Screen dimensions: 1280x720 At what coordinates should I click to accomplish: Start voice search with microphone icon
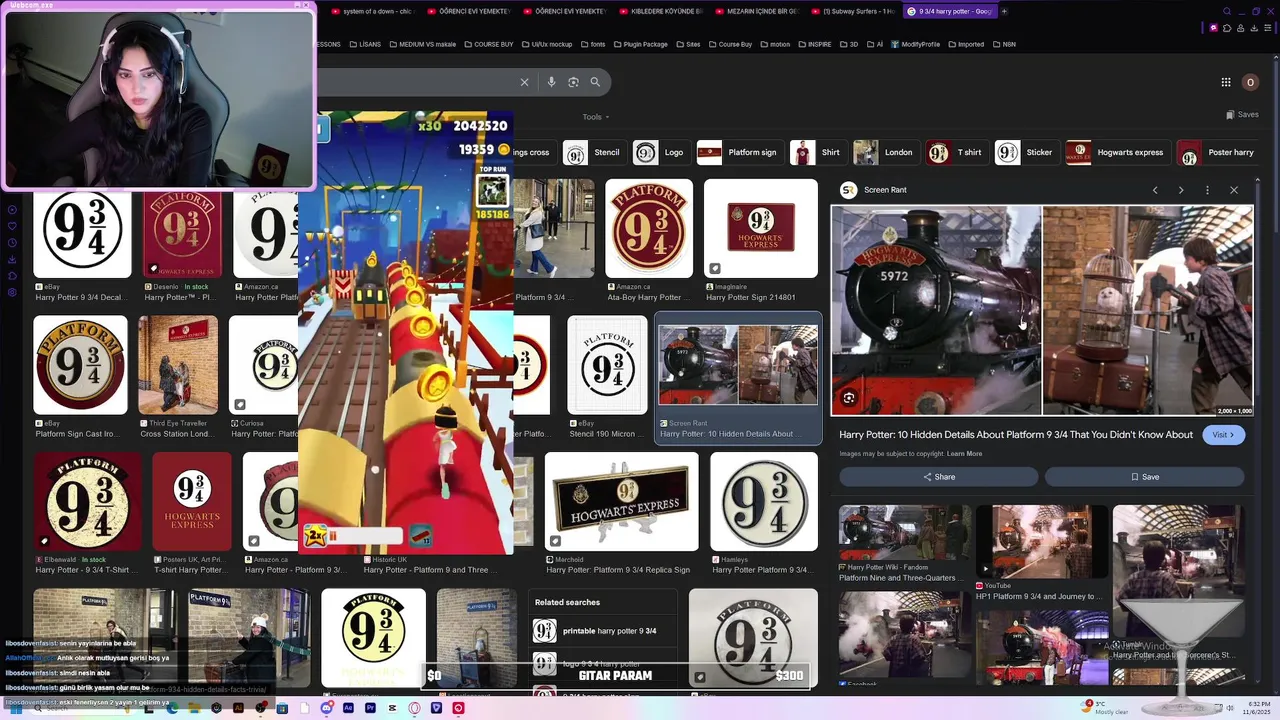[x=550, y=82]
